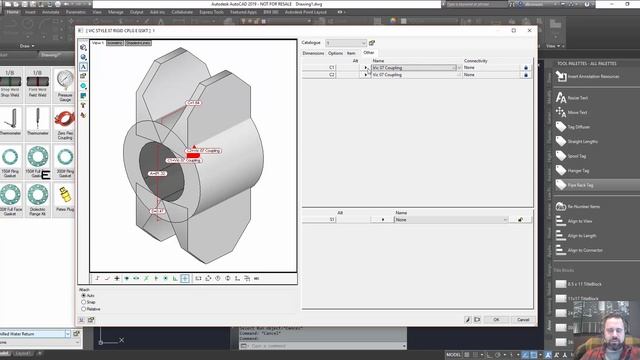Click the properties icon beside bottom-left toggle
640x360 pixels.
91,320
